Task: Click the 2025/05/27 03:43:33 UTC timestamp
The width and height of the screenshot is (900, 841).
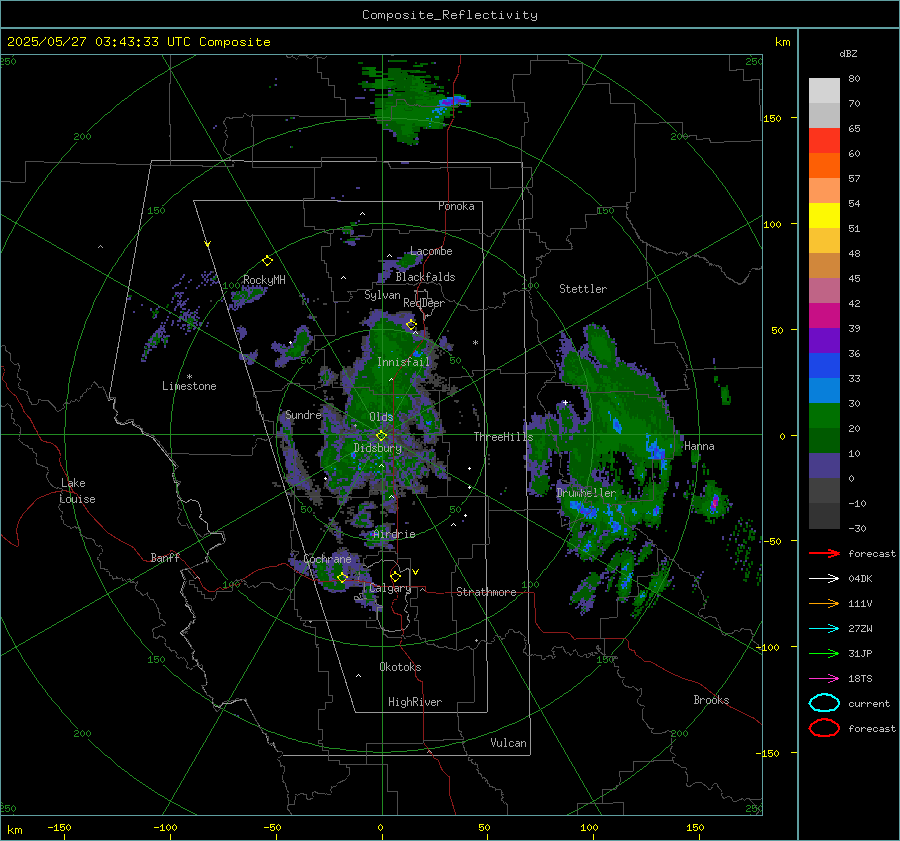Action: (99, 42)
